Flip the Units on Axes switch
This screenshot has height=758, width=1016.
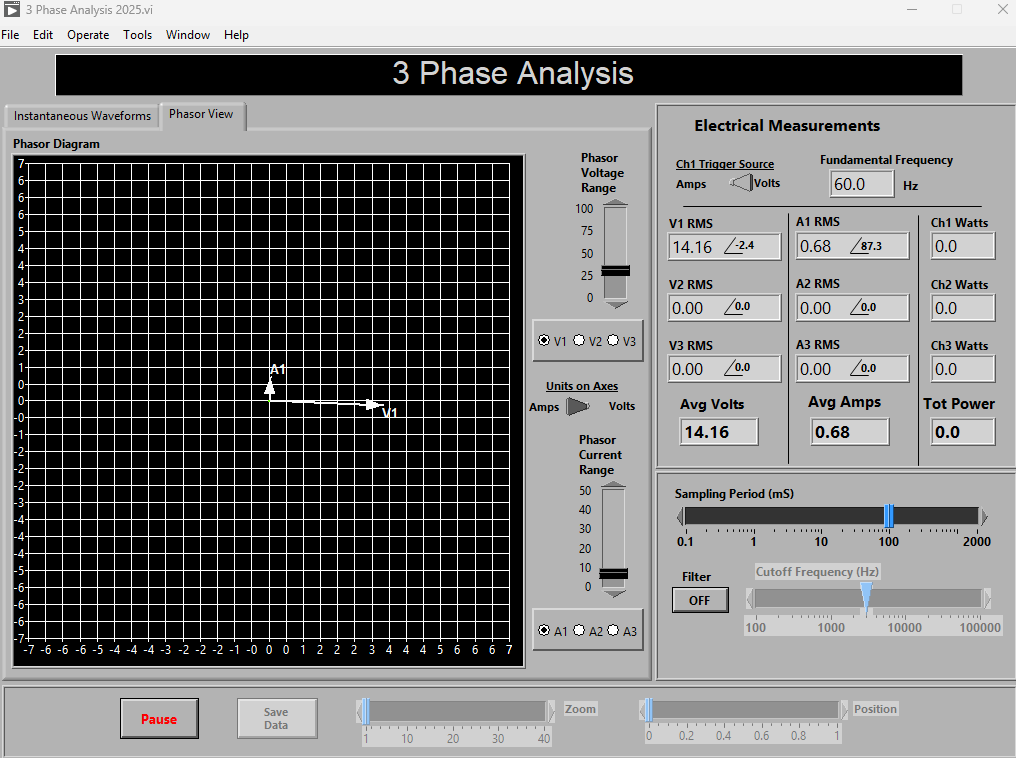coord(578,406)
